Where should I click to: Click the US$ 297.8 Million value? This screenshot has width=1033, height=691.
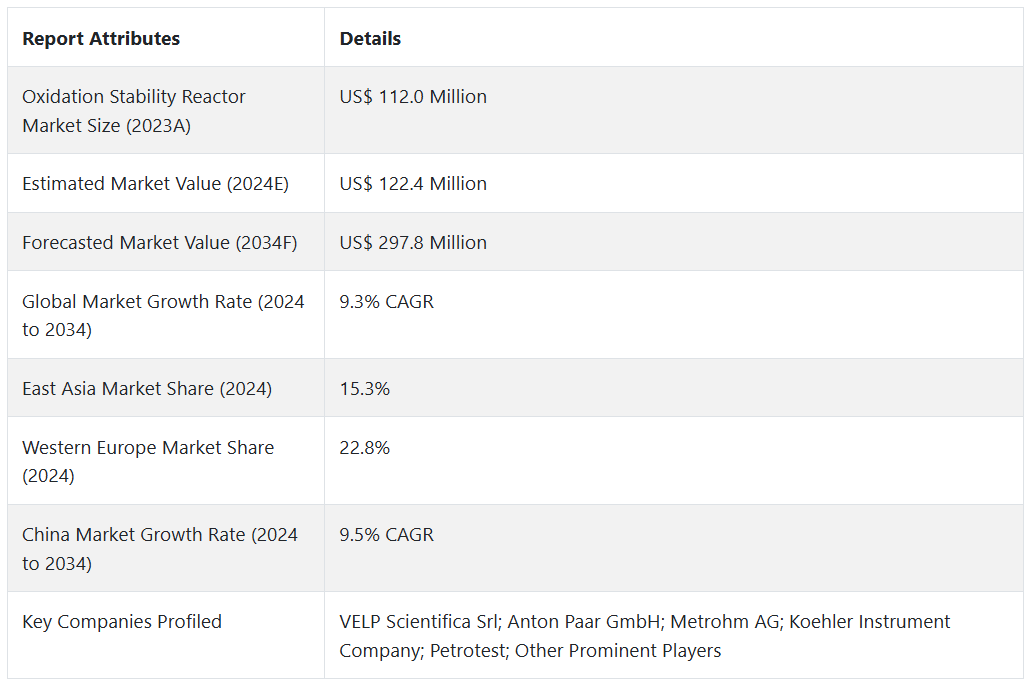click(413, 243)
